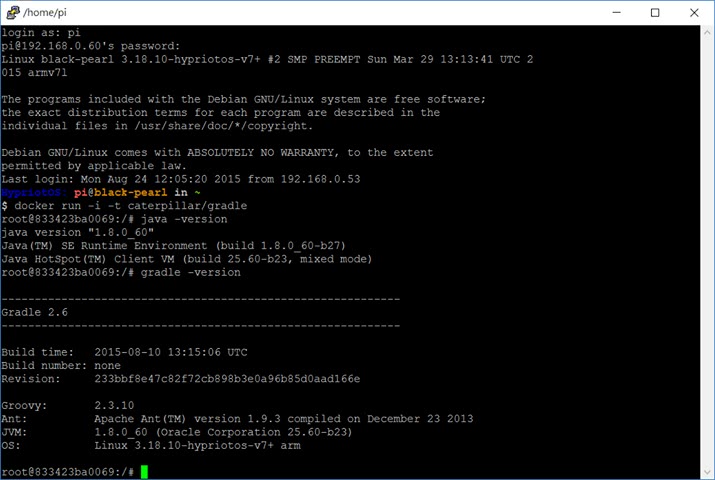715x480 pixels.
Task: Click revision hash '233bbf8e47c82f72cb898b3e0a96b85d0aad166e'
Action: [x=227, y=379]
